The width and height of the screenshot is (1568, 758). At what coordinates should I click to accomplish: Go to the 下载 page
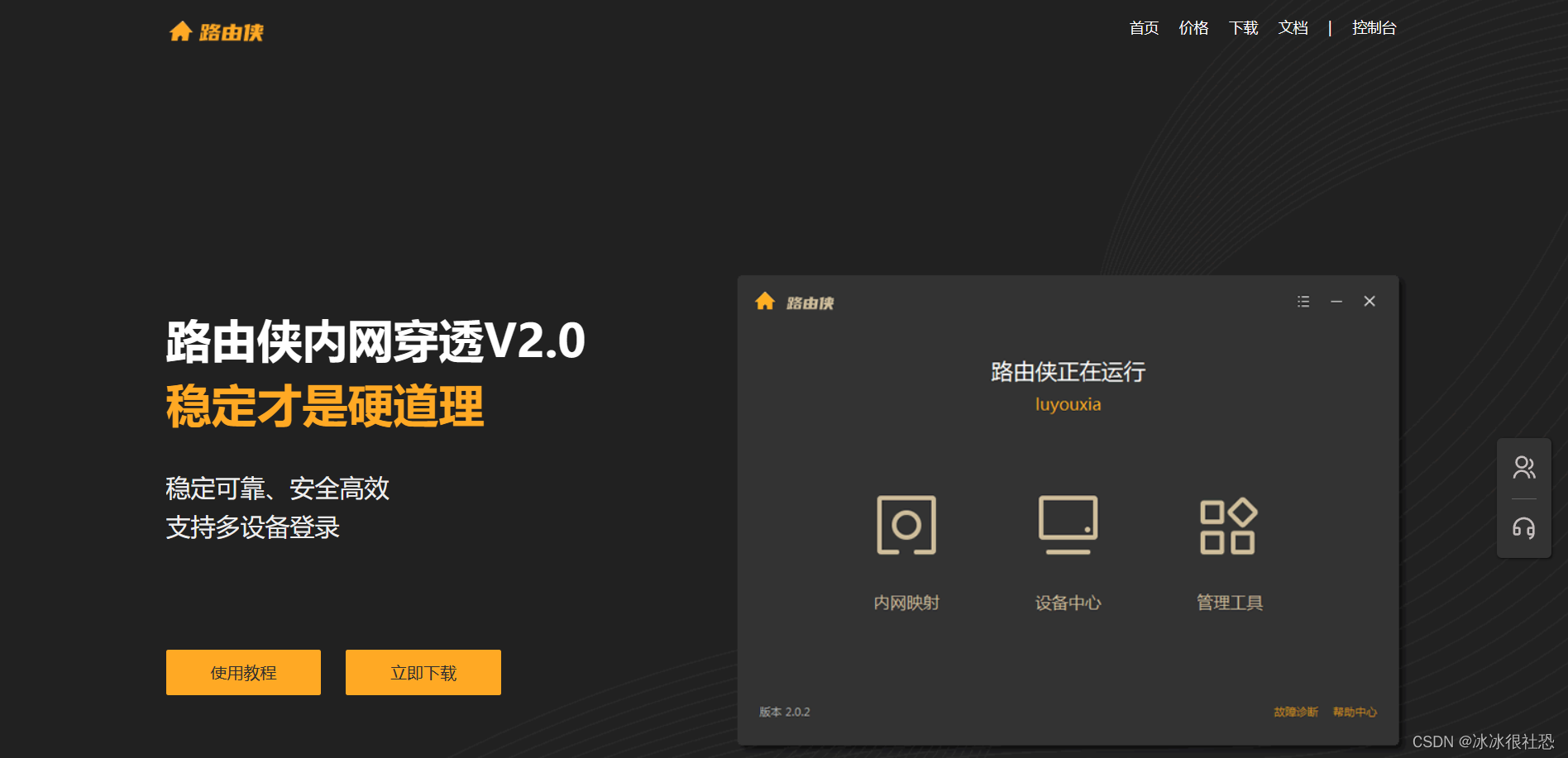[1243, 28]
